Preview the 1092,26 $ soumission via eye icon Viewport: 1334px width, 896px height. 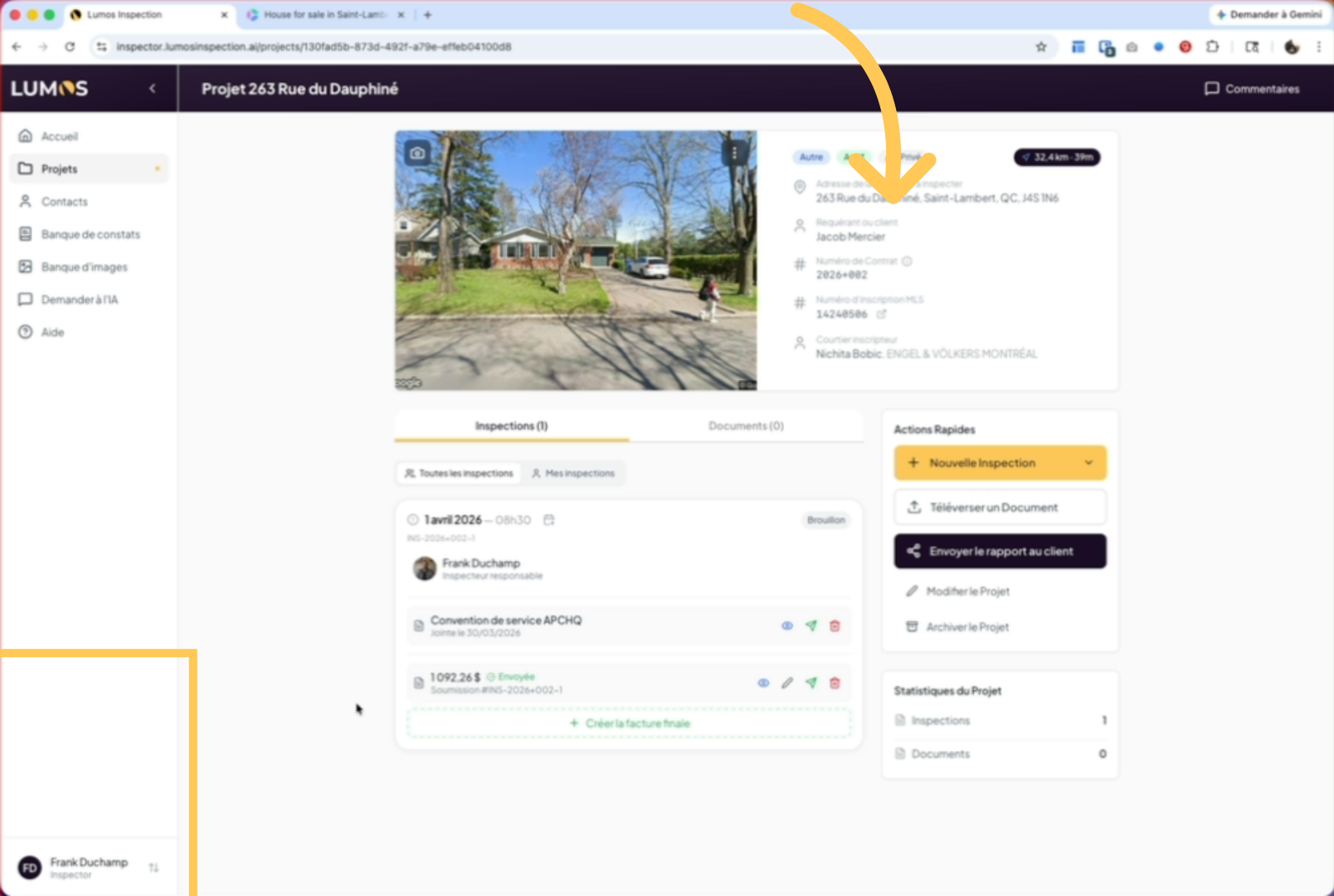pyautogui.click(x=763, y=683)
